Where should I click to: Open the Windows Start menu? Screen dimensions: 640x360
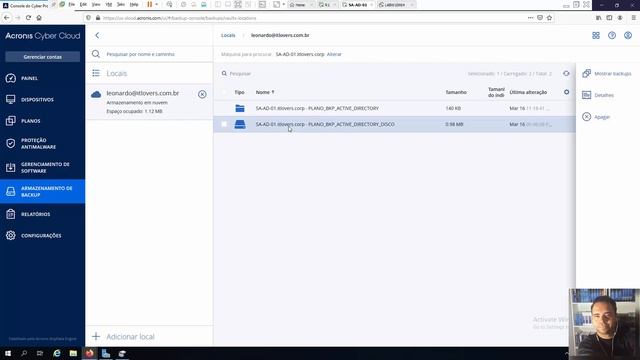pos(8,353)
